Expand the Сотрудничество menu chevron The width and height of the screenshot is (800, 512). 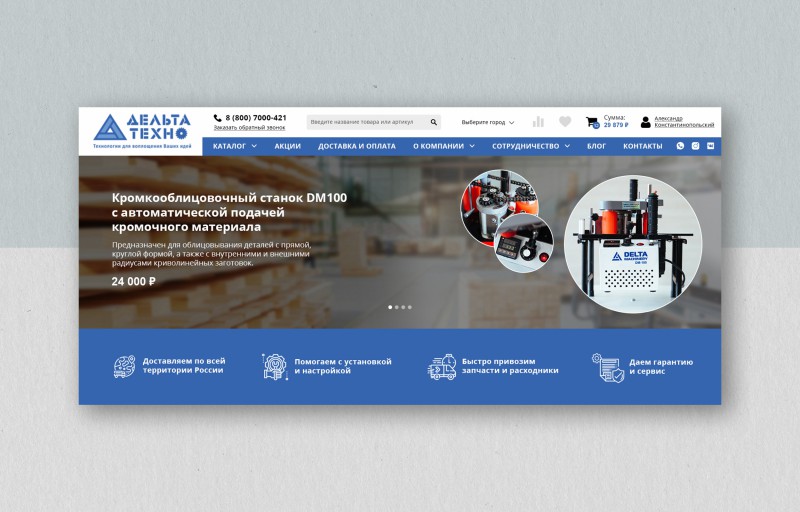[567, 146]
